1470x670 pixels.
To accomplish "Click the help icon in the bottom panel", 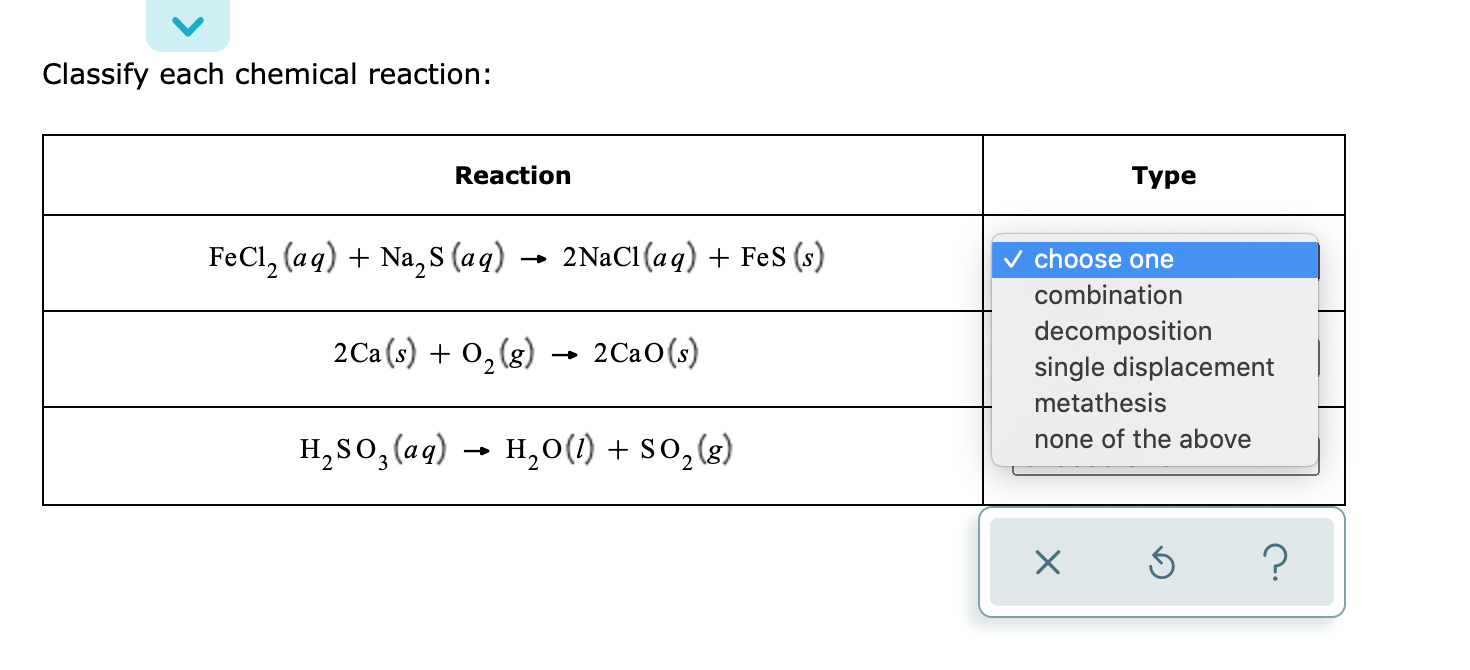I will (x=1276, y=563).
